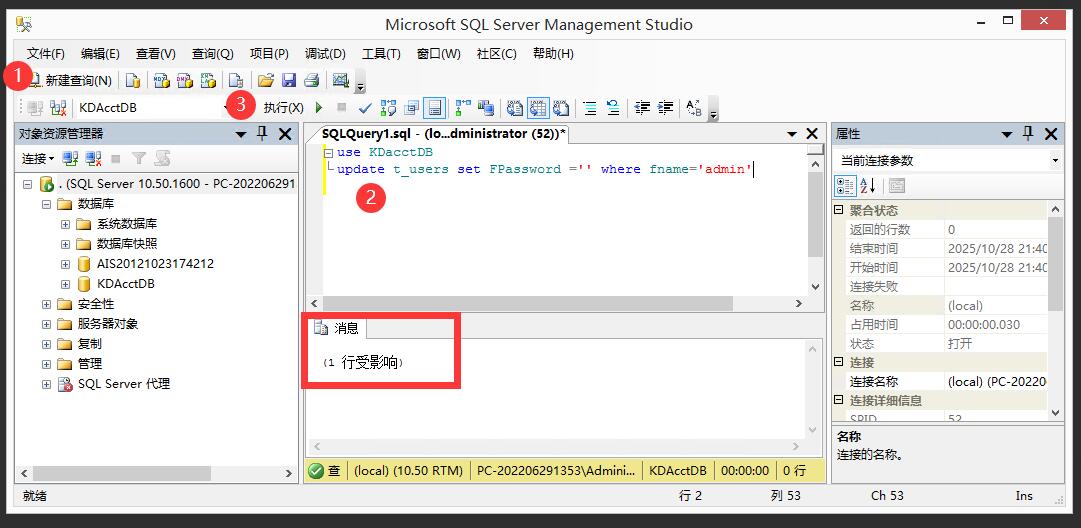Click the Print icon in toolbar
1081x528 pixels.
[311, 81]
